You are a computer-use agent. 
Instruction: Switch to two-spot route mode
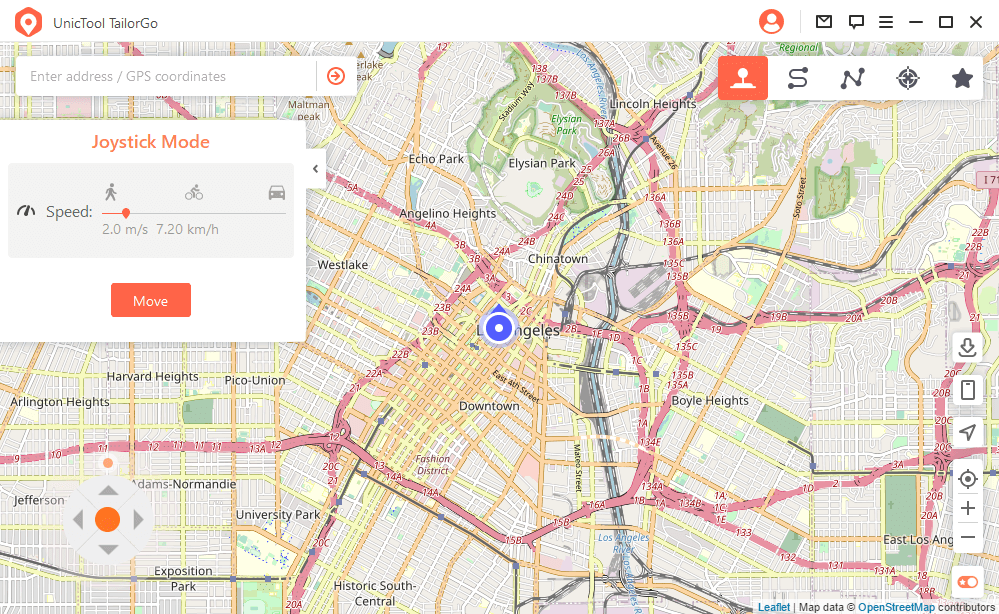click(x=797, y=78)
